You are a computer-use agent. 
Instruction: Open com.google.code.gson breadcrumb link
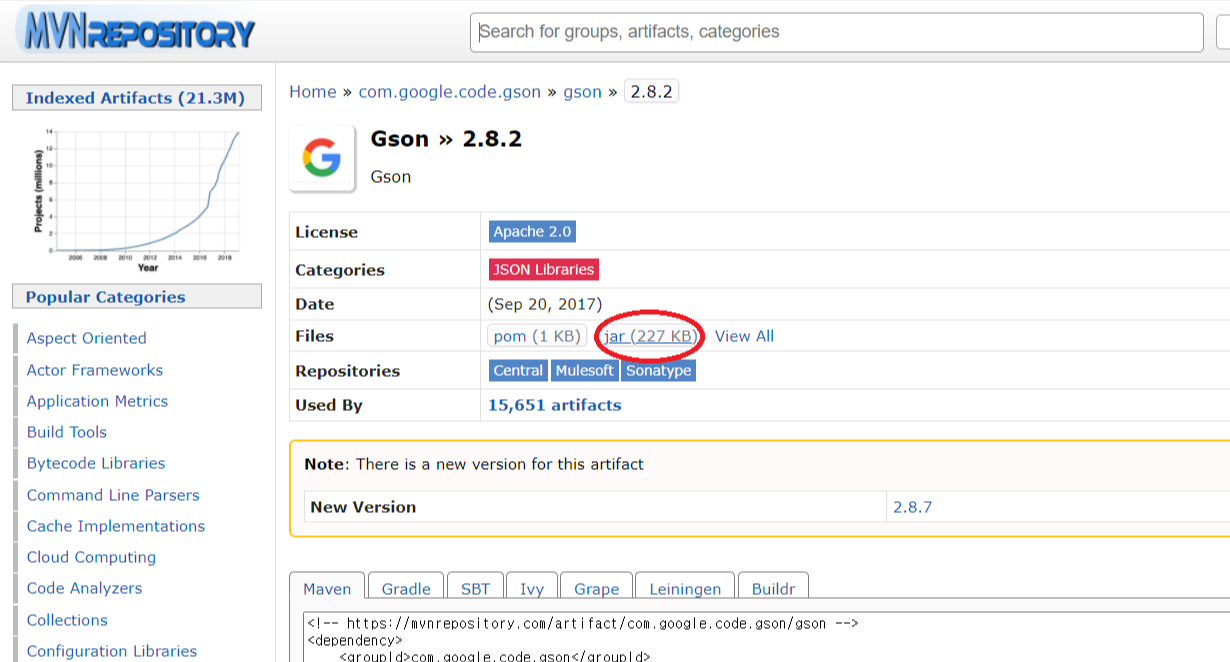450,92
